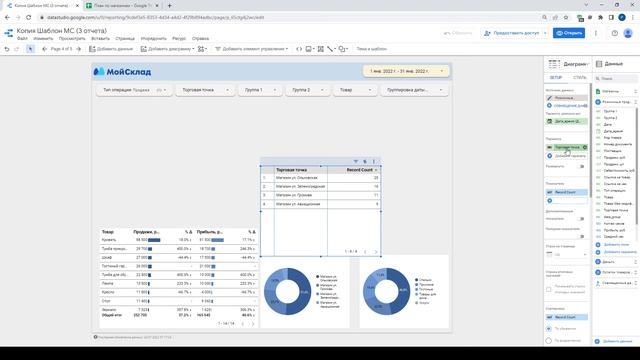Open the add a control button
Viewport: 640px width, 360px height.
[x=252, y=49]
